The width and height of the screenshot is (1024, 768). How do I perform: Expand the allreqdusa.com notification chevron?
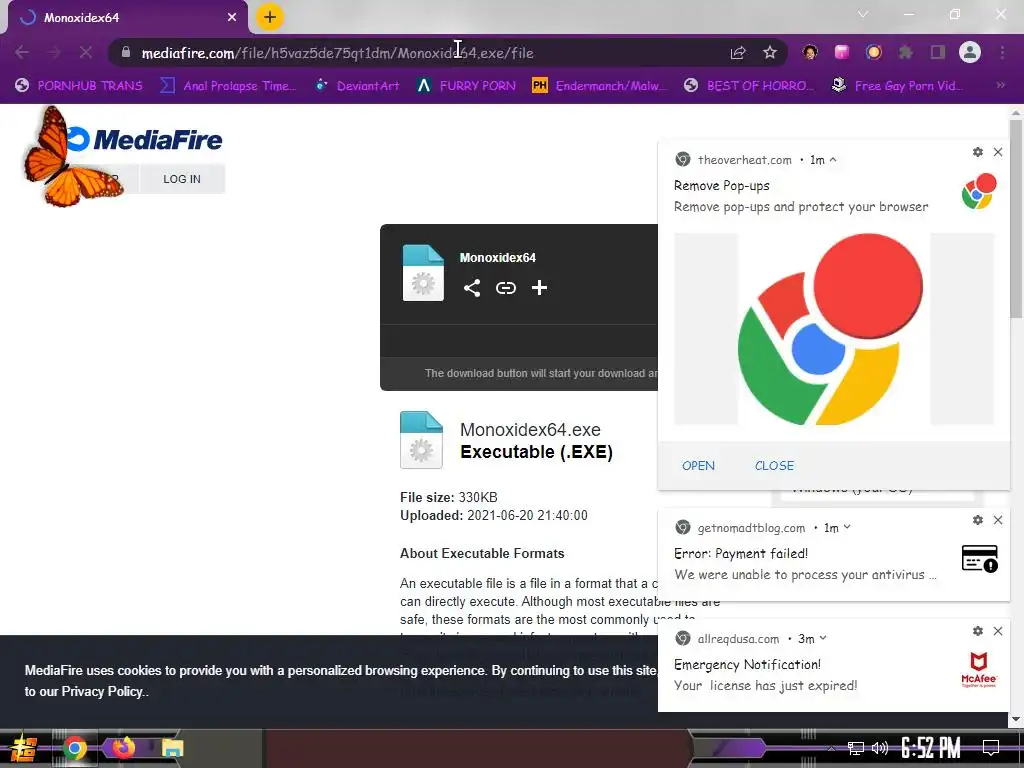coord(823,638)
